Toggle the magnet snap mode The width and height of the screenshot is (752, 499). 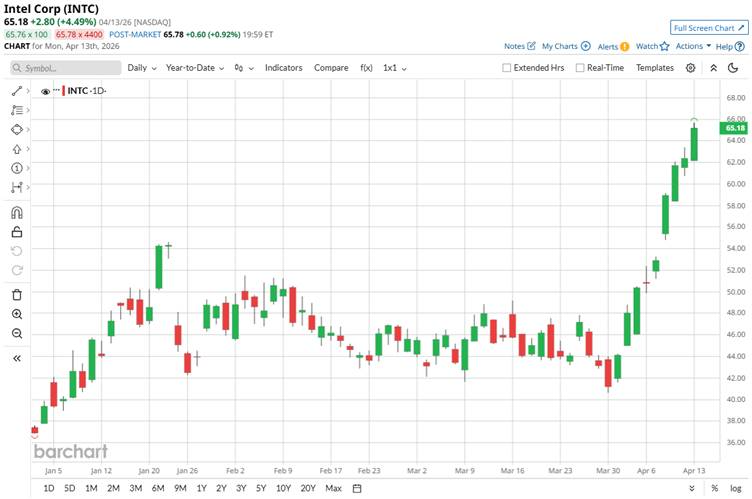[17, 212]
